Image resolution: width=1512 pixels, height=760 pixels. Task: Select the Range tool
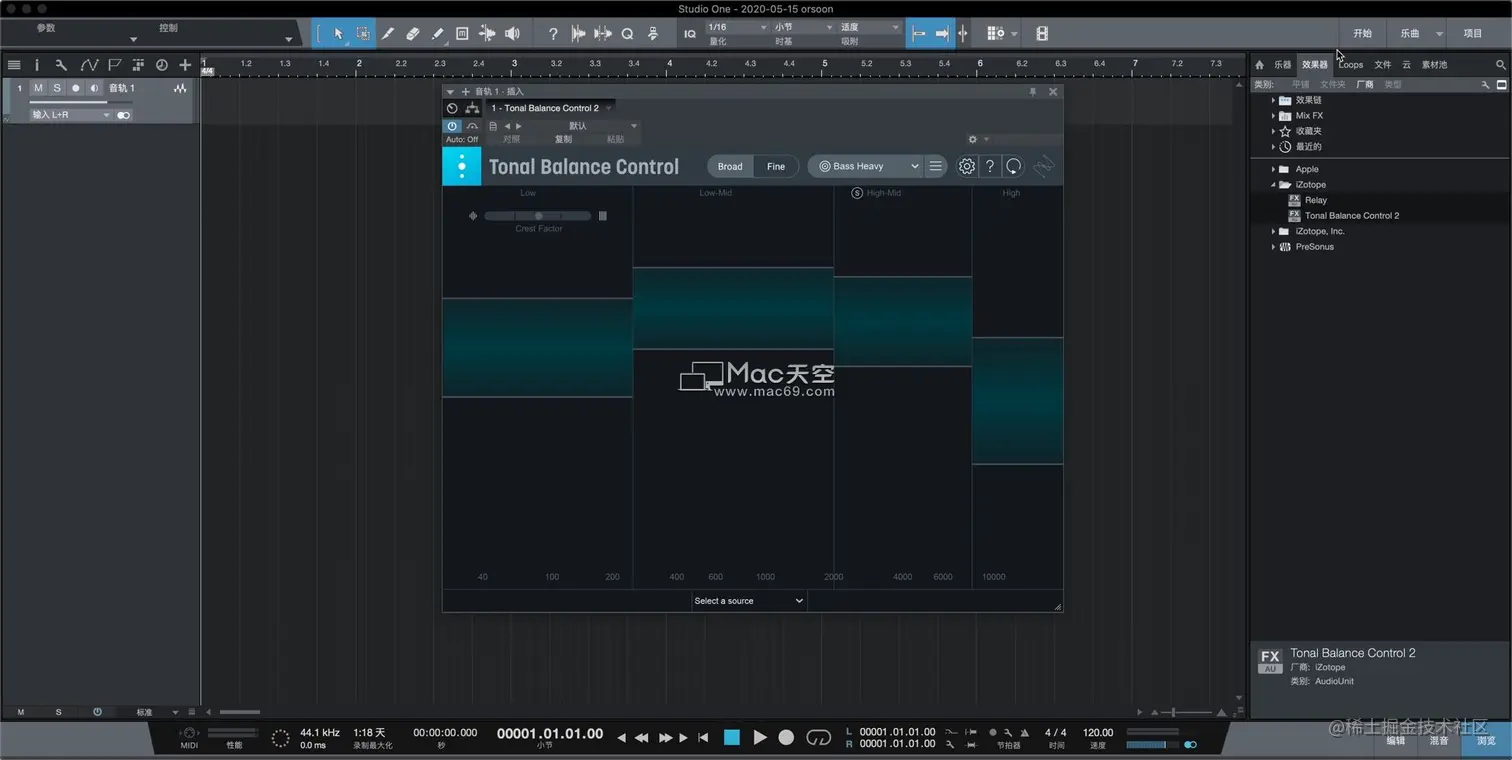point(363,33)
